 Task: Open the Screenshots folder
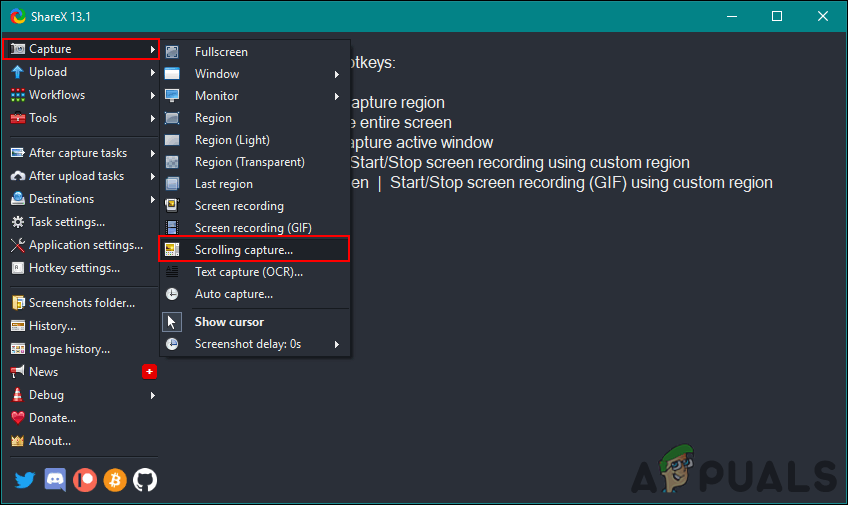tap(81, 303)
